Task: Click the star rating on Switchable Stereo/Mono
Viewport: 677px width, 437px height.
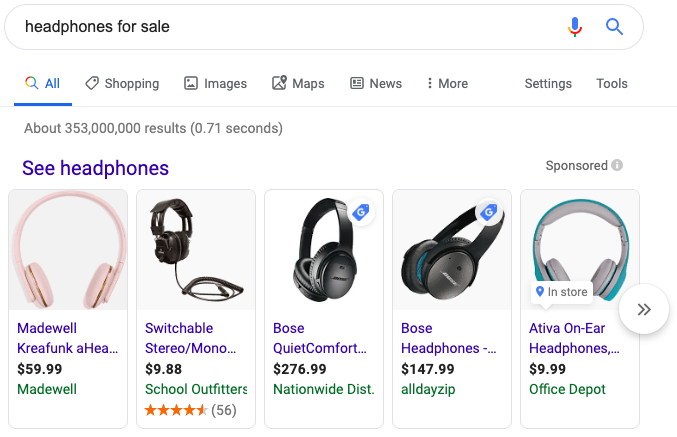Action: (x=176, y=410)
